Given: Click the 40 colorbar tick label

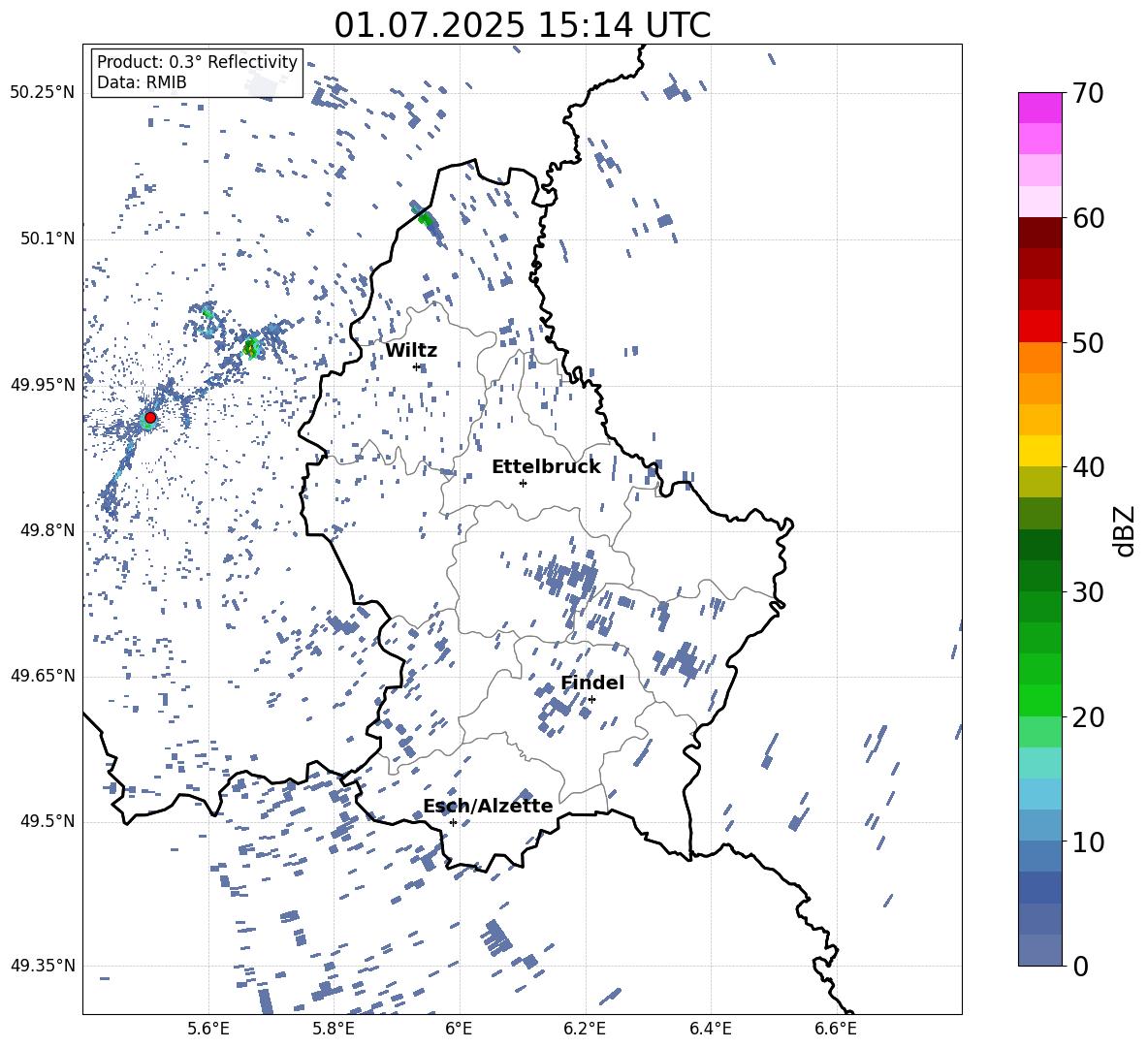Looking at the screenshot, I should [1088, 467].
